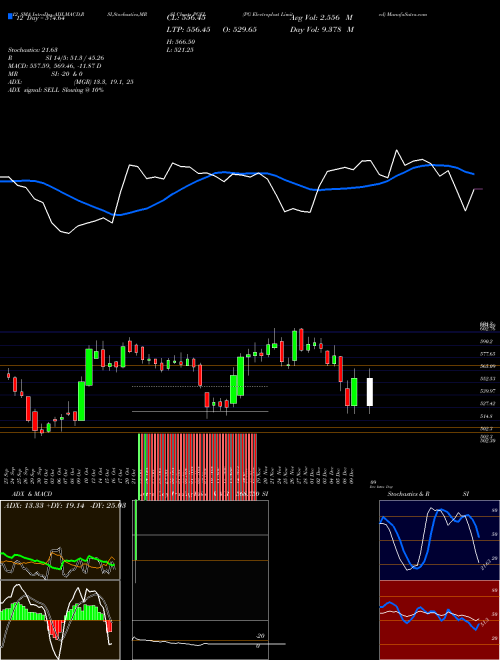Viewport: 500px width, 660px height.
Task: Click the Stochastics & RSI panel title
Action: 428,494
